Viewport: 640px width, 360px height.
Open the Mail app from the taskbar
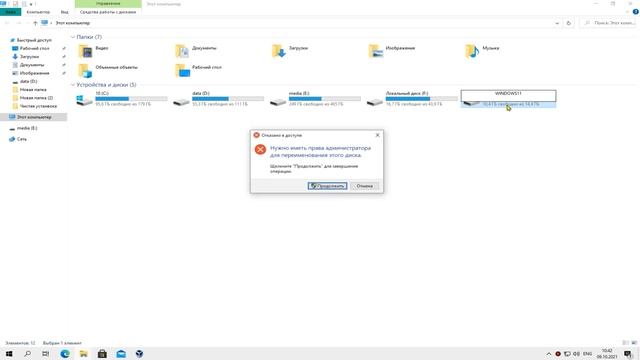point(121,353)
